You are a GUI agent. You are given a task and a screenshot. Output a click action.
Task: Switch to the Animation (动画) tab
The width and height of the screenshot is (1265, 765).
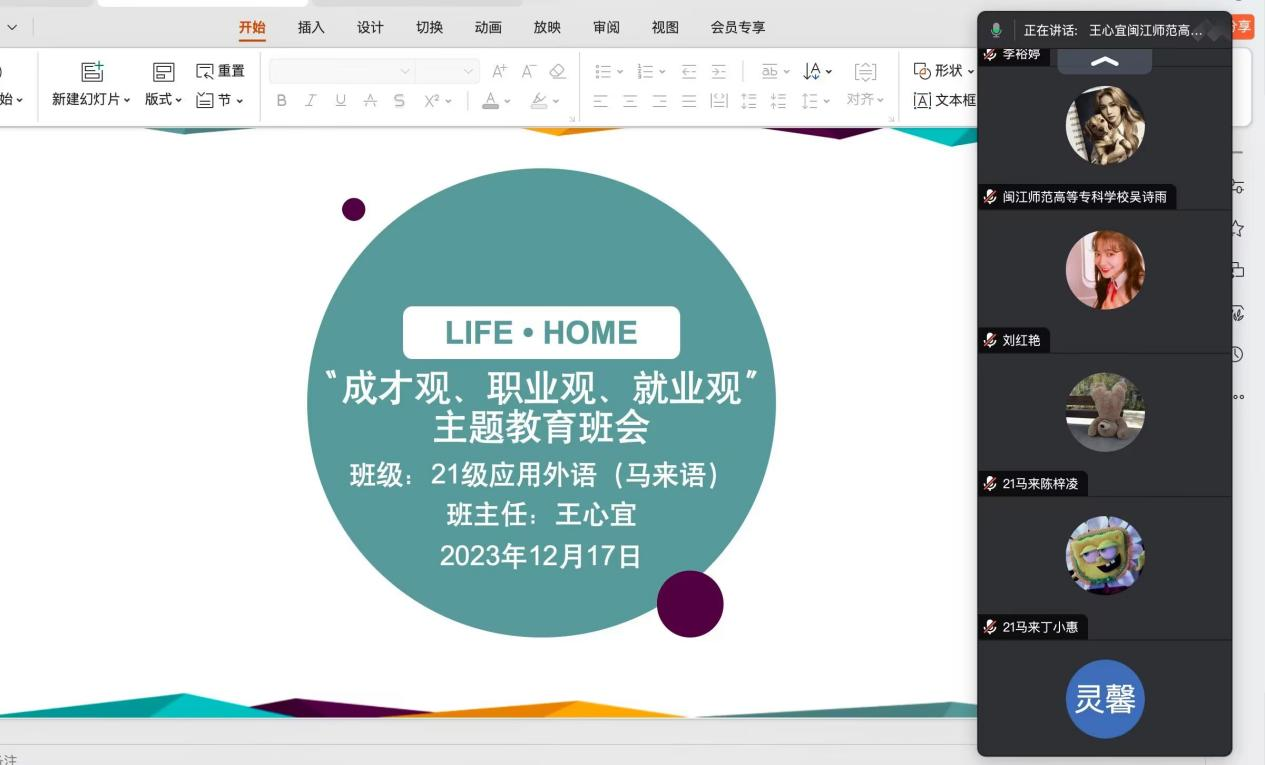tap(488, 27)
